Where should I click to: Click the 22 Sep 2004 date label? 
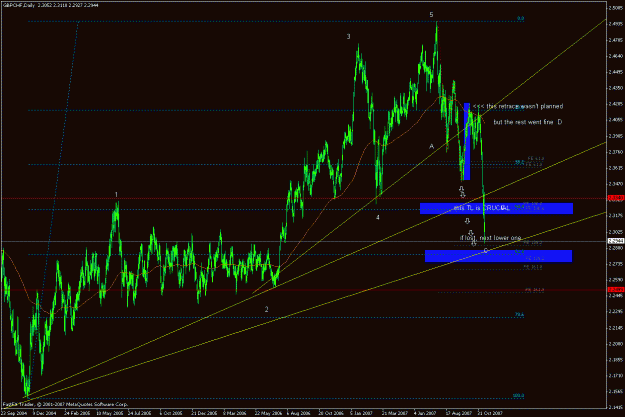(x=14, y=413)
